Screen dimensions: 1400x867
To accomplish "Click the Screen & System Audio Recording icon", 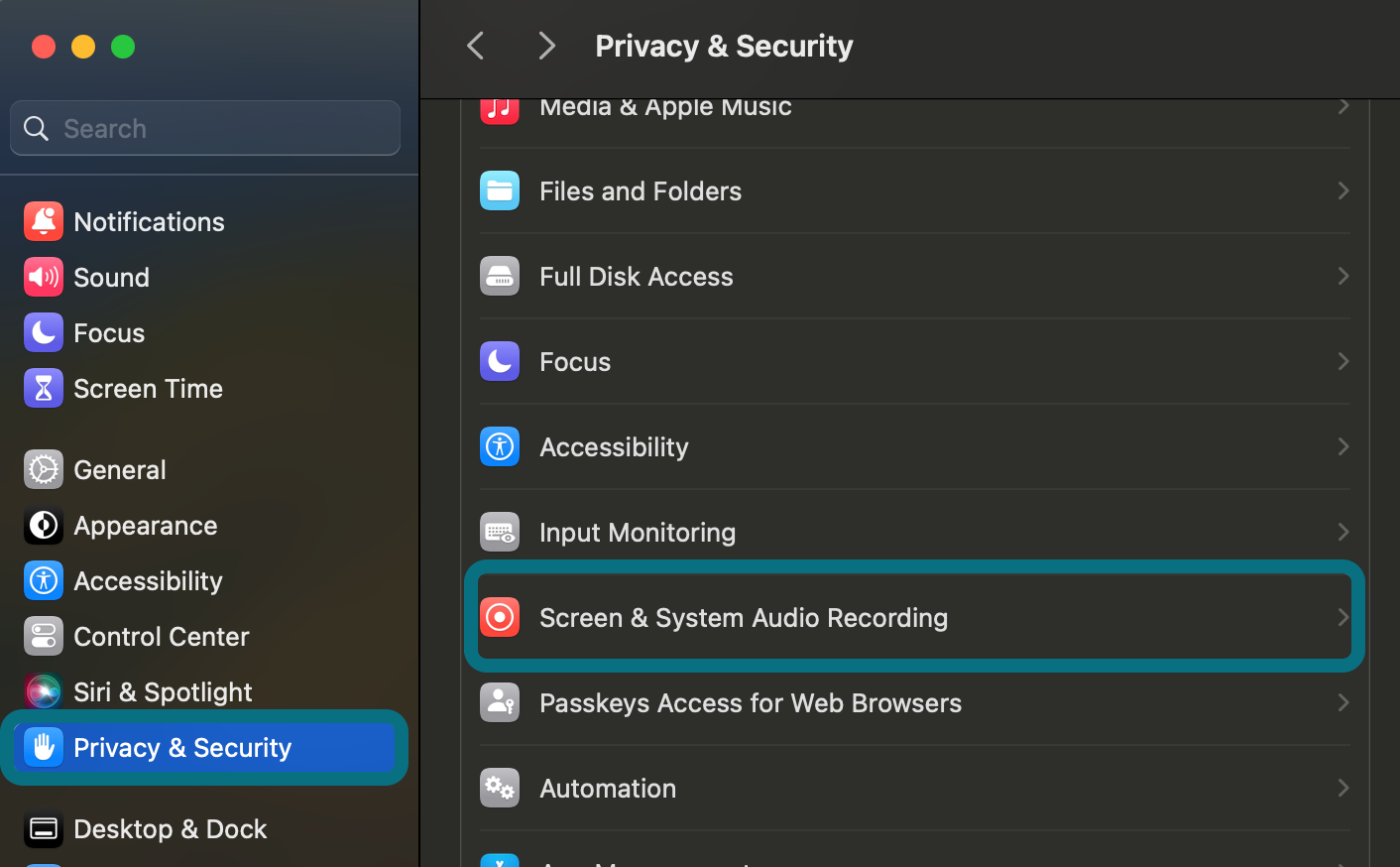I will 500,617.
